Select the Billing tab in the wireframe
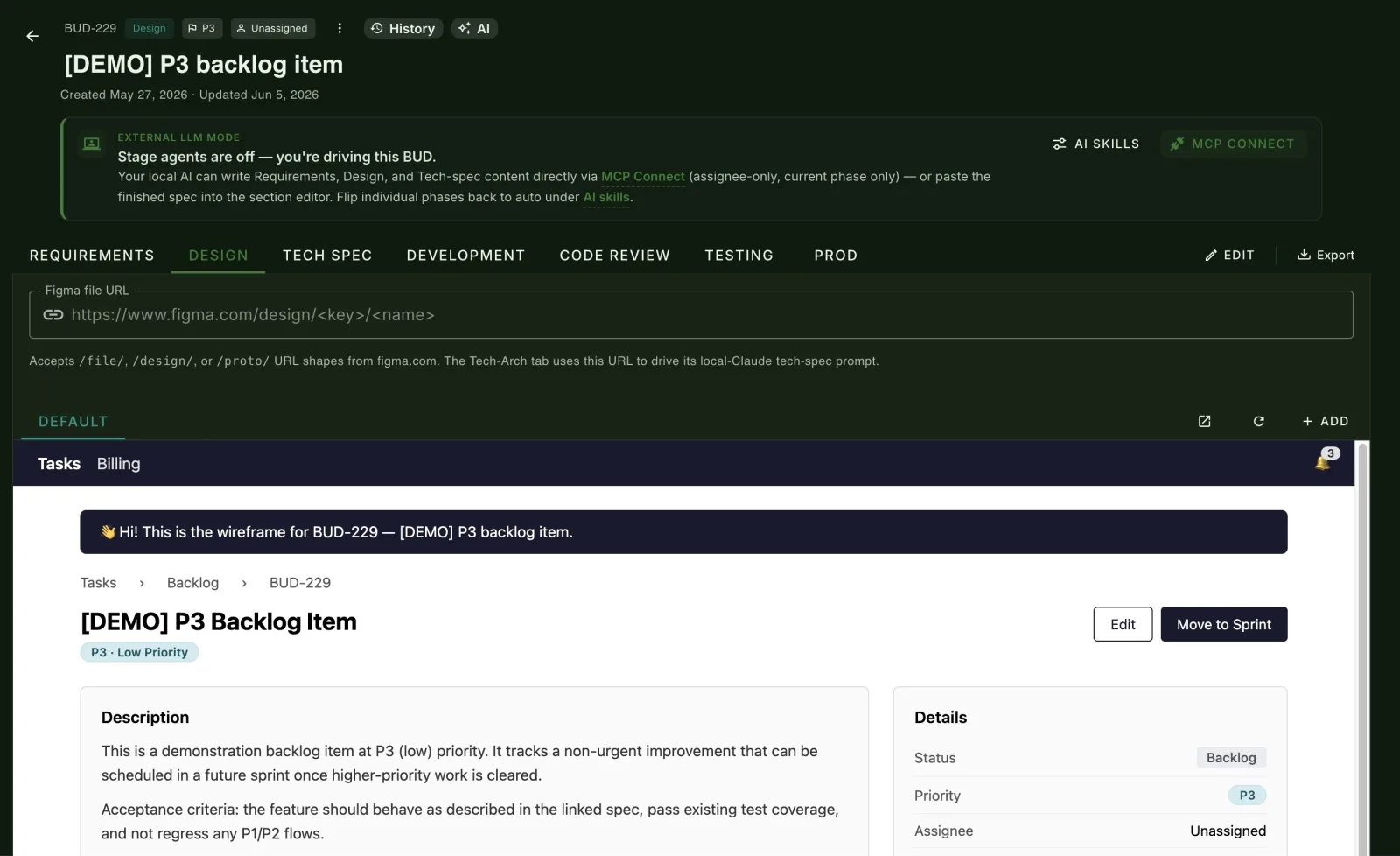The width and height of the screenshot is (1400, 856). point(118,464)
